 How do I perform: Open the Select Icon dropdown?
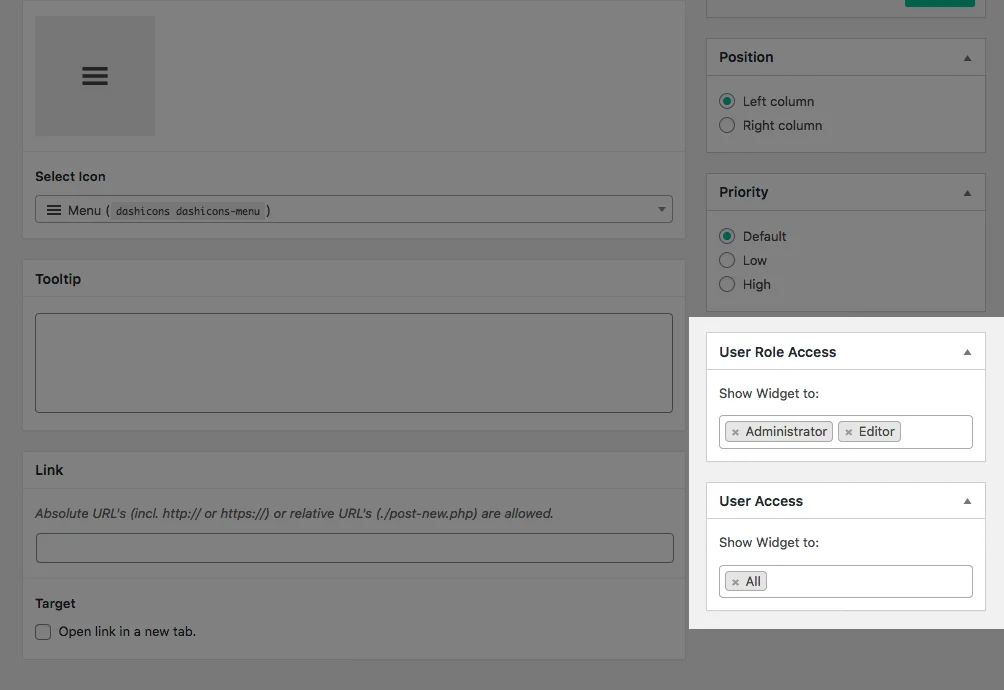pyautogui.click(x=660, y=209)
